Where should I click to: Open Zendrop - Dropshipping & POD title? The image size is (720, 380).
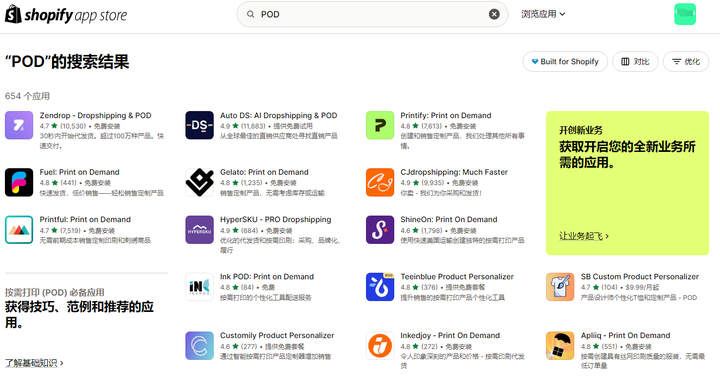point(95,115)
